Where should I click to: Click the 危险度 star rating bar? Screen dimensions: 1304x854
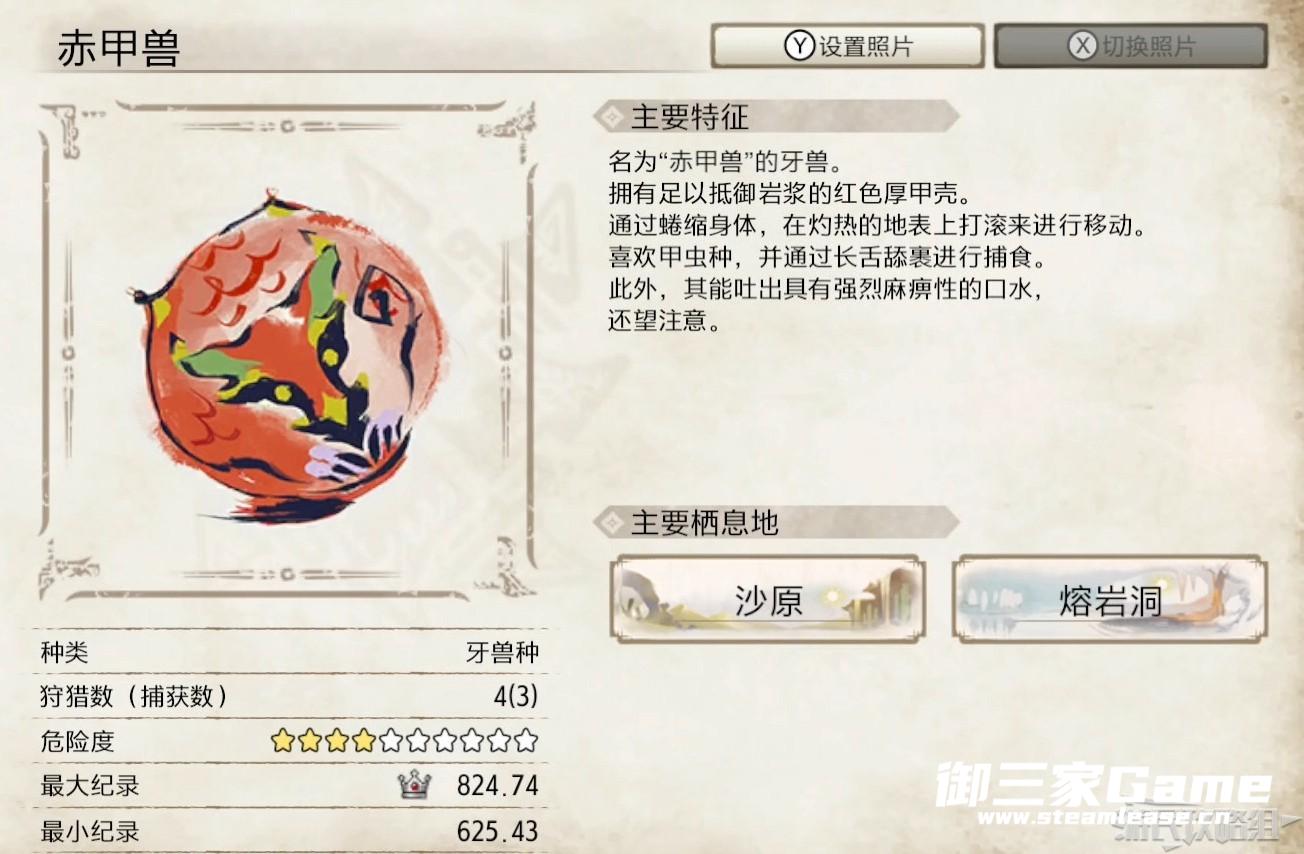405,741
